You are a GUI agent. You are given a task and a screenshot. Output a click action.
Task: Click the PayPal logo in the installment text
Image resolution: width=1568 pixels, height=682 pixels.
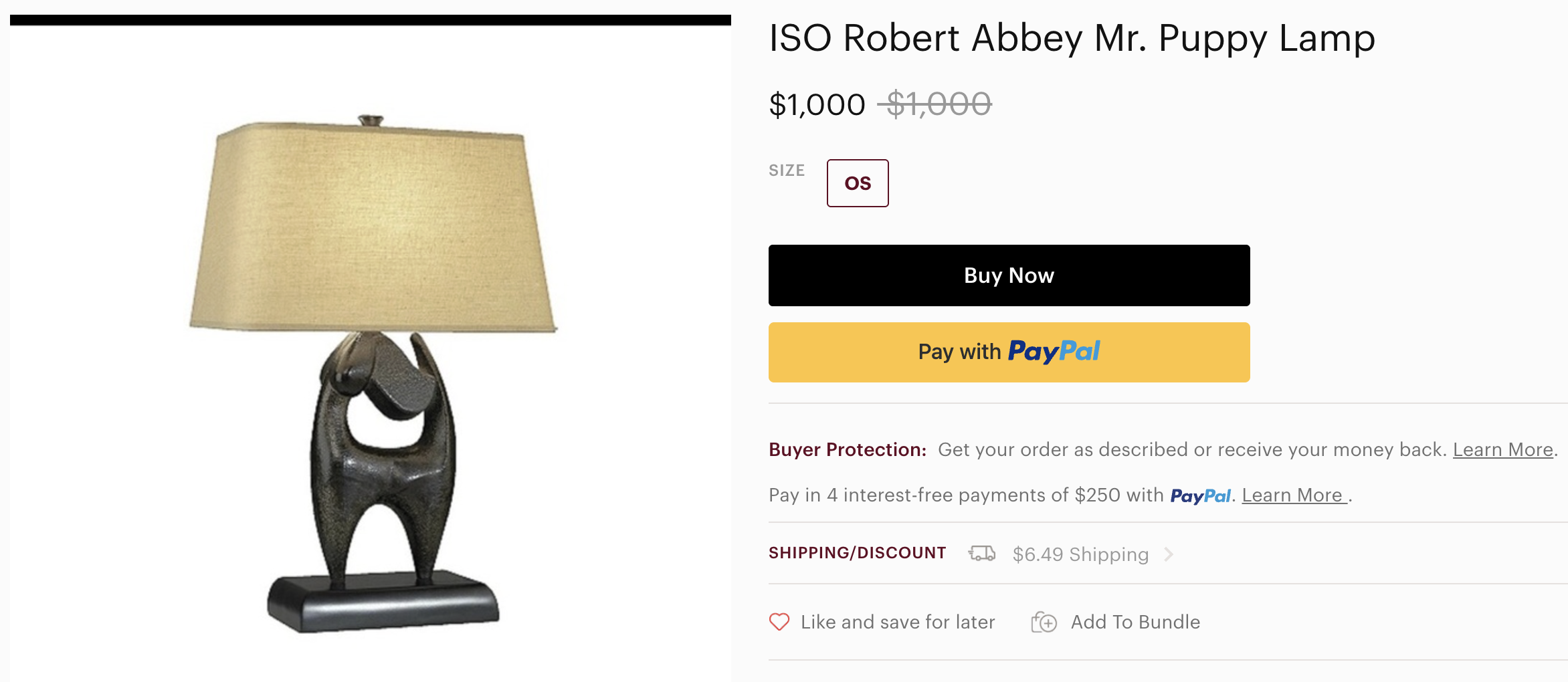click(1200, 496)
